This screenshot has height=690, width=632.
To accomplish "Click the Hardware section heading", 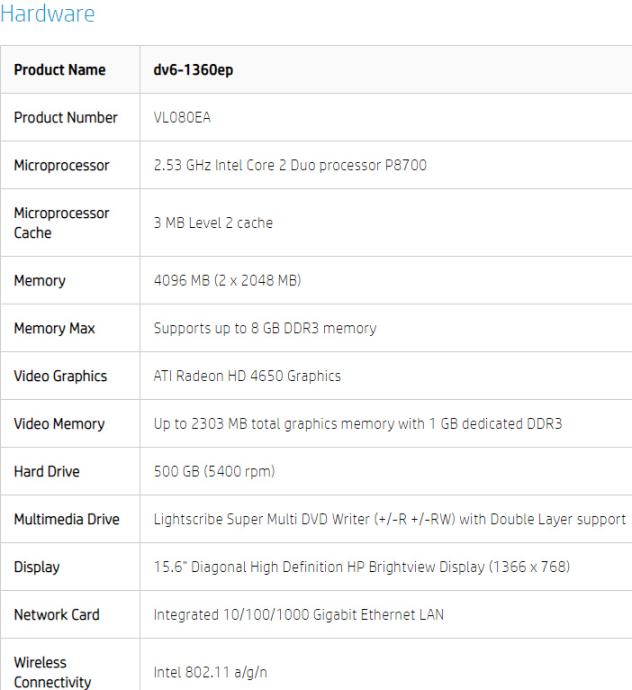I will (x=48, y=14).
